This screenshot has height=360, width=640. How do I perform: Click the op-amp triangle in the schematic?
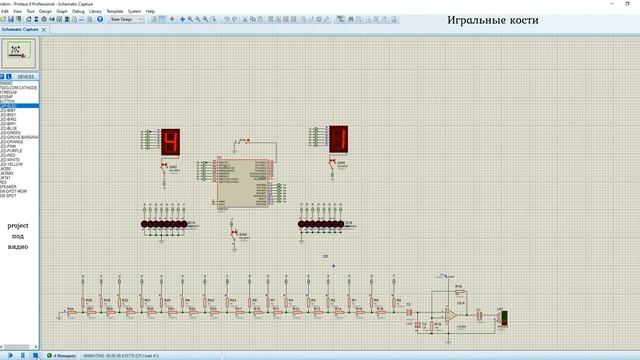tap(451, 315)
